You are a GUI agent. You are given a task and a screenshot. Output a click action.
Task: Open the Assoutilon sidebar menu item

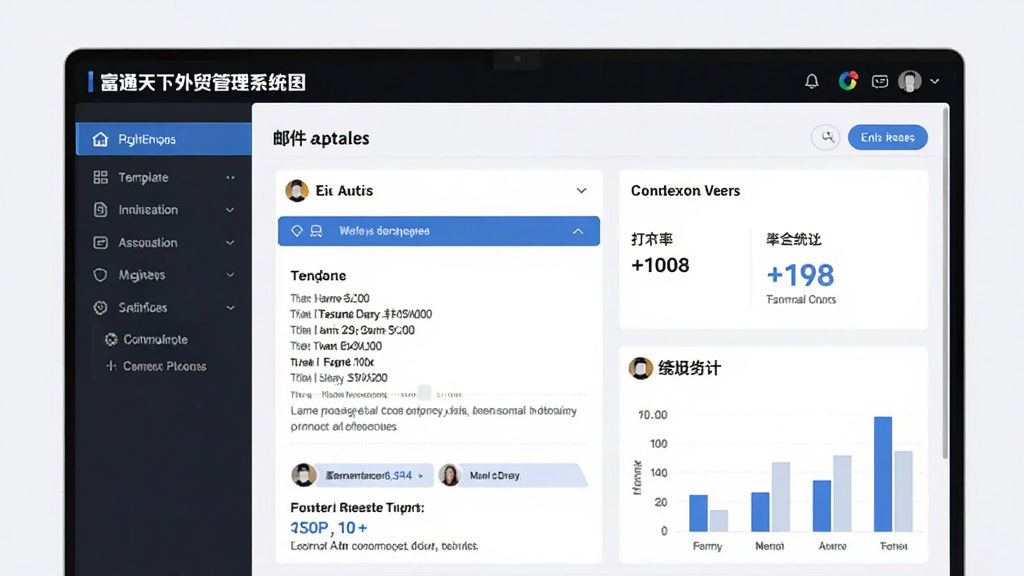pyautogui.click(x=163, y=242)
